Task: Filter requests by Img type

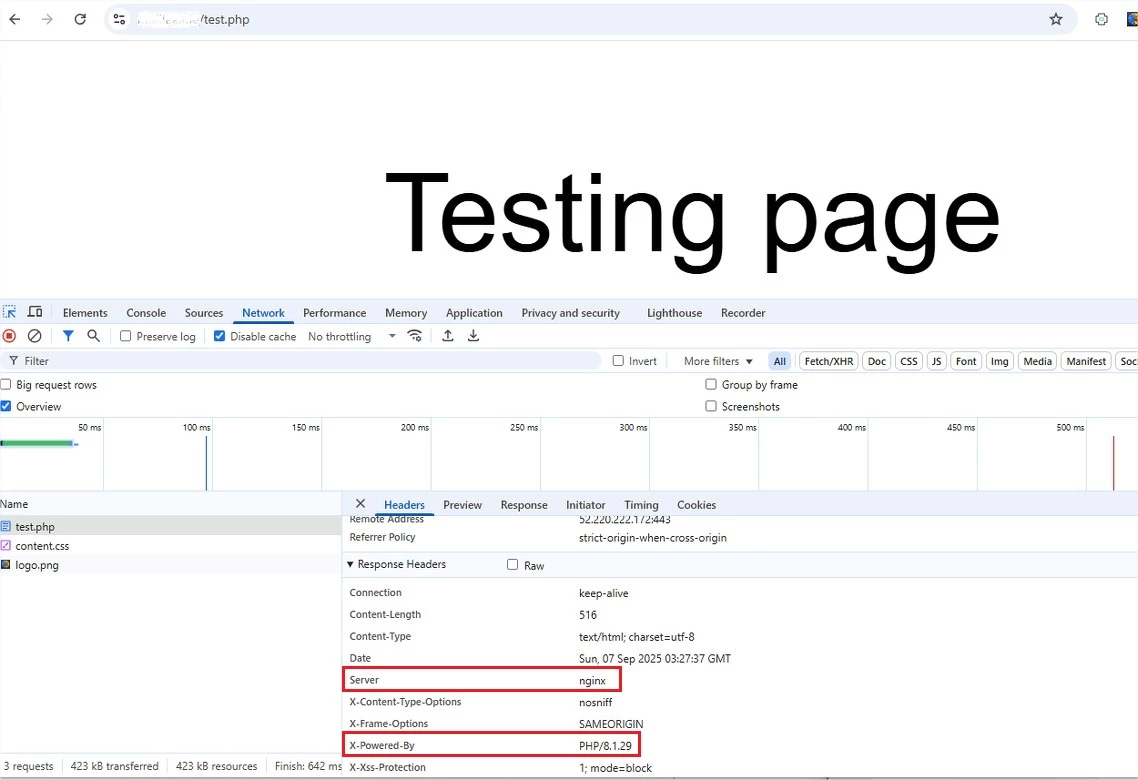Action: [x=999, y=361]
